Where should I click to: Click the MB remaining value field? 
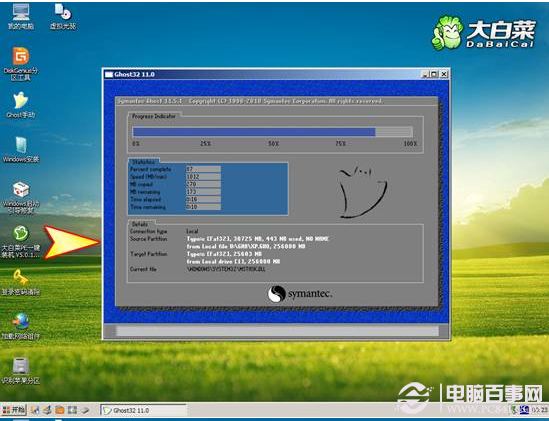point(203,192)
